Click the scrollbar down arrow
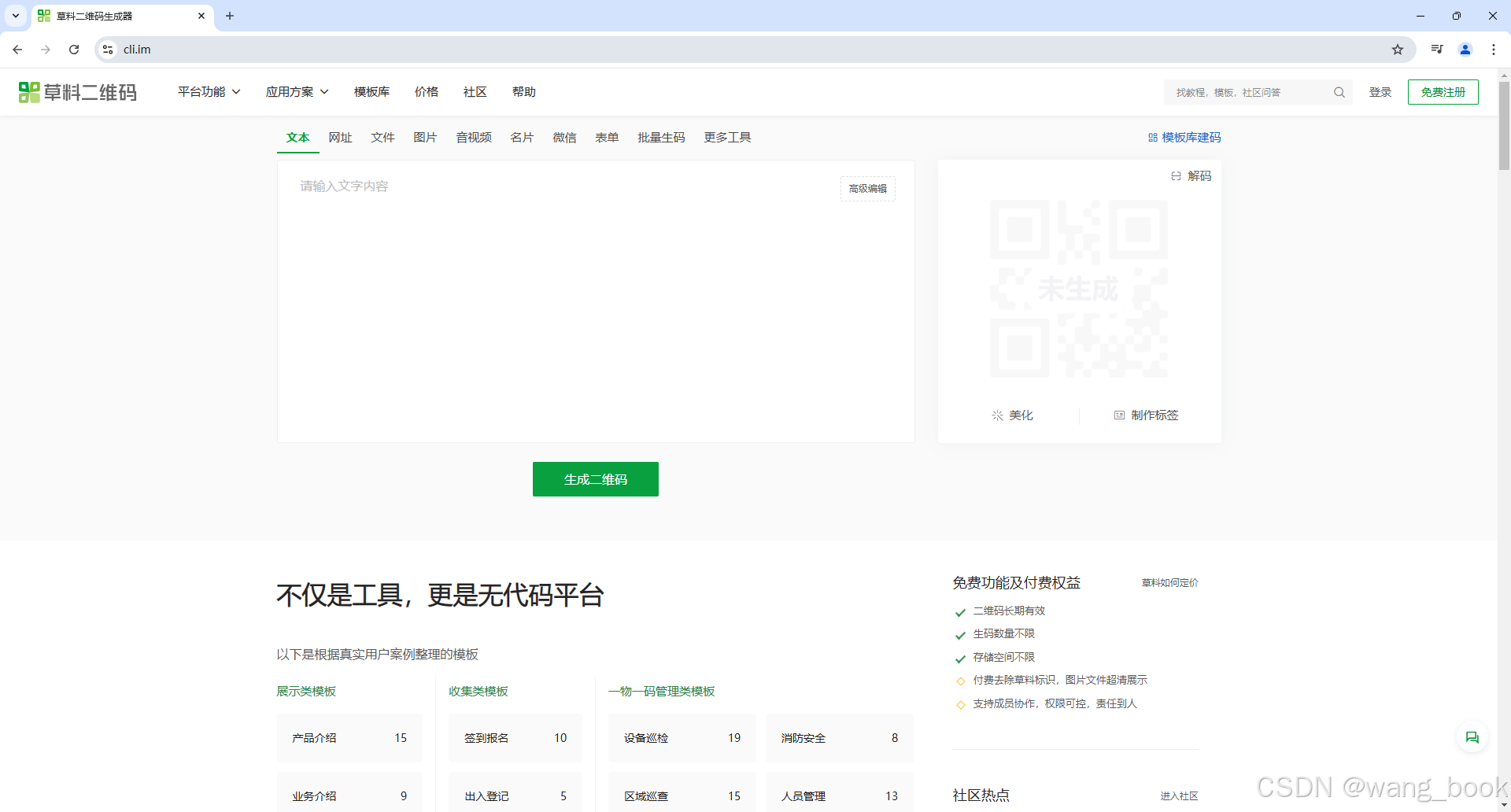The height and width of the screenshot is (812, 1511). 1504,805
